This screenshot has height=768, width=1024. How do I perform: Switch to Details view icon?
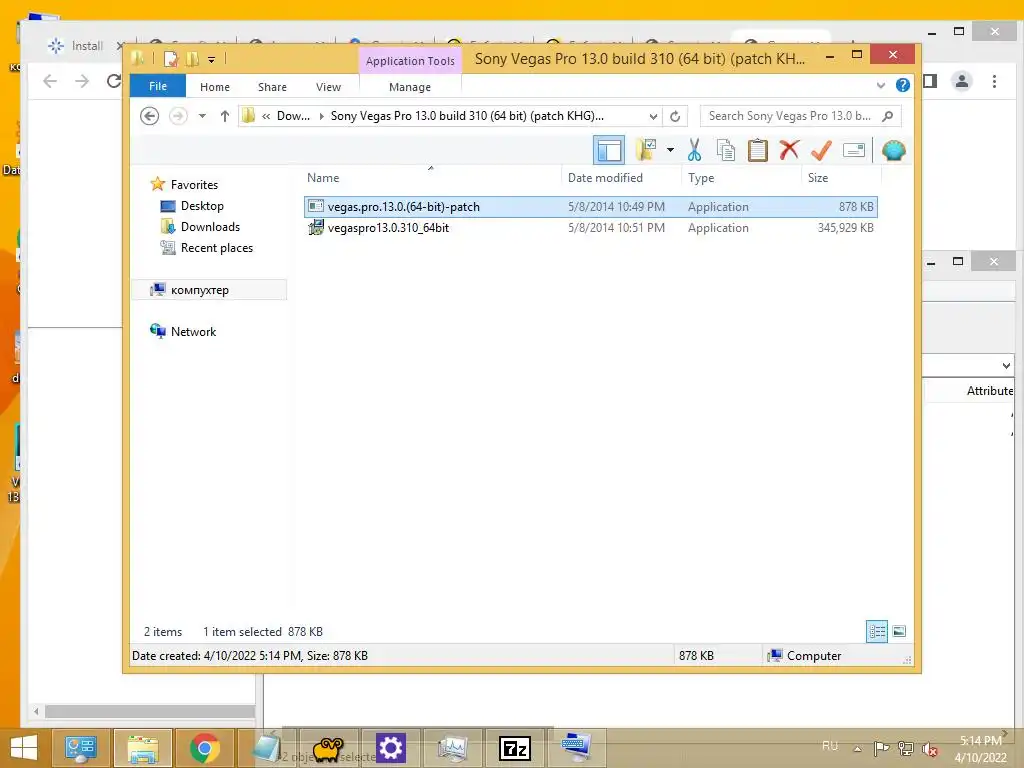point(876,631)
